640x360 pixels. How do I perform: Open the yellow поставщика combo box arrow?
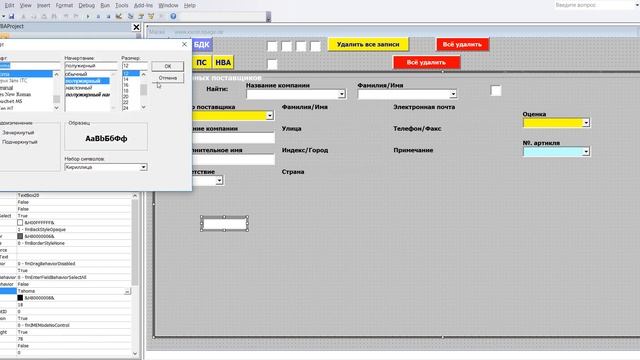[269, 116]
